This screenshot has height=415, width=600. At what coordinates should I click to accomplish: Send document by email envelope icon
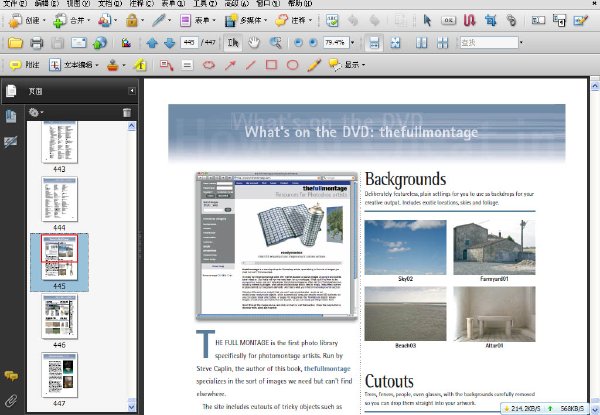click(78, 43)
